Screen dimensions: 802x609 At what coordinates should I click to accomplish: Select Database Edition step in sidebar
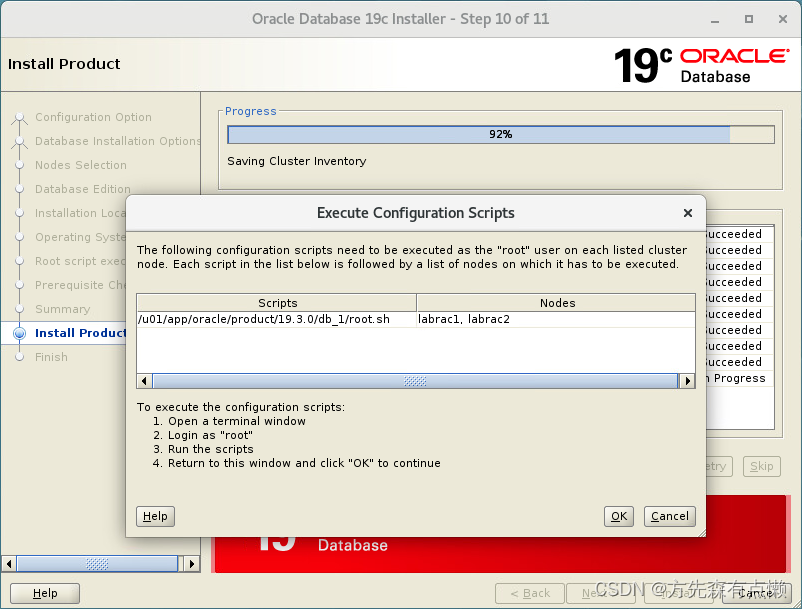[x=83, y=189]
